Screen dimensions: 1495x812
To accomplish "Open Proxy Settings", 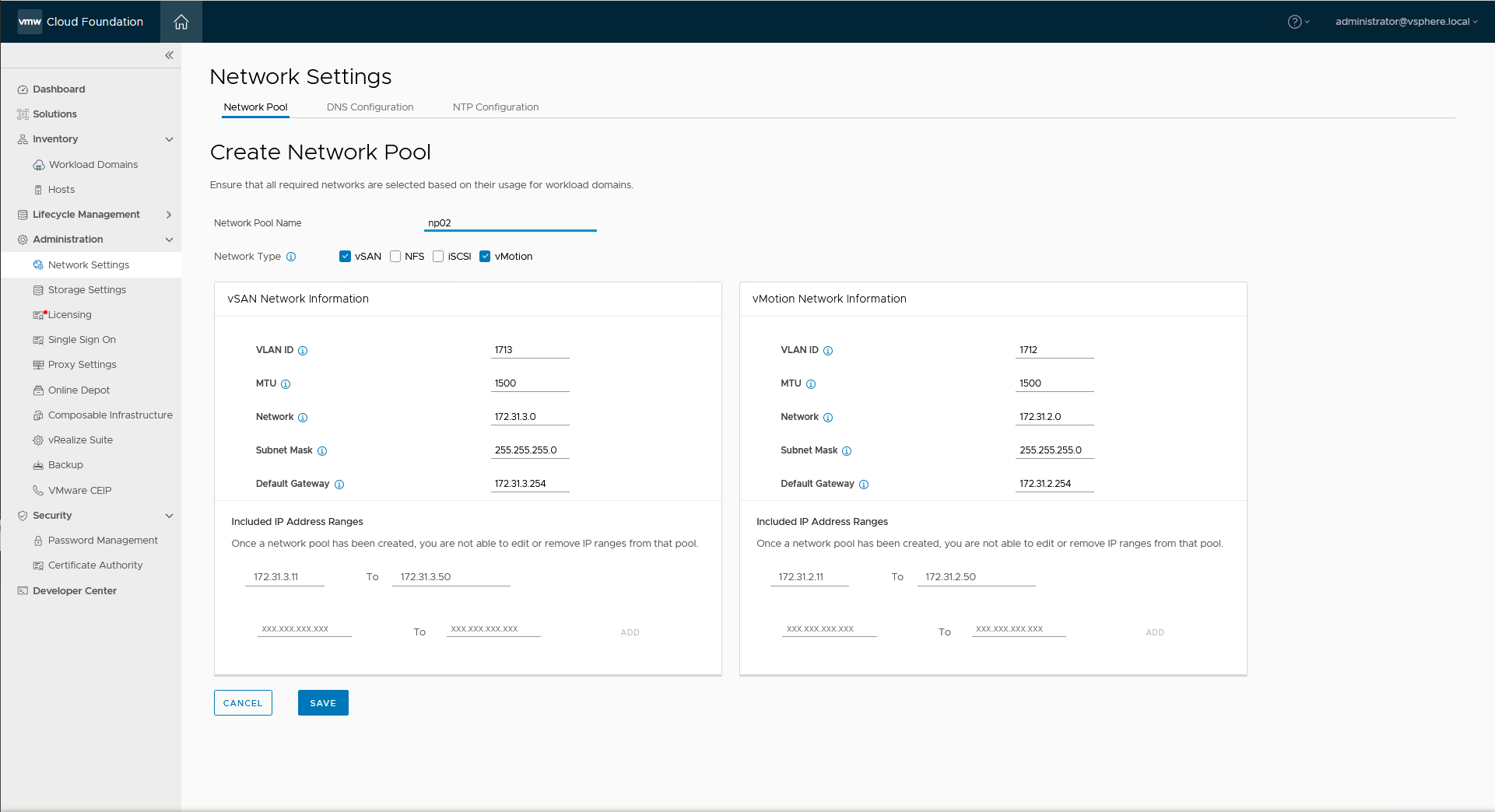I will 82,364.
